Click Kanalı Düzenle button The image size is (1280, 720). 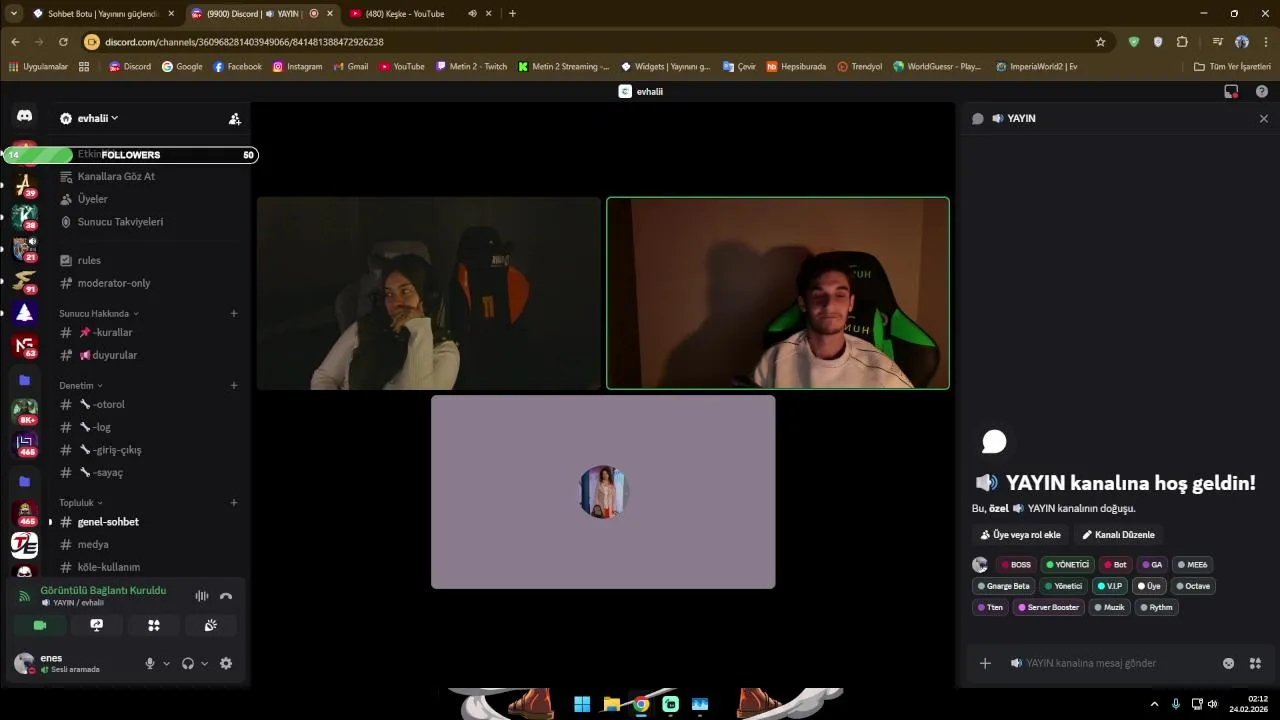1118,535
